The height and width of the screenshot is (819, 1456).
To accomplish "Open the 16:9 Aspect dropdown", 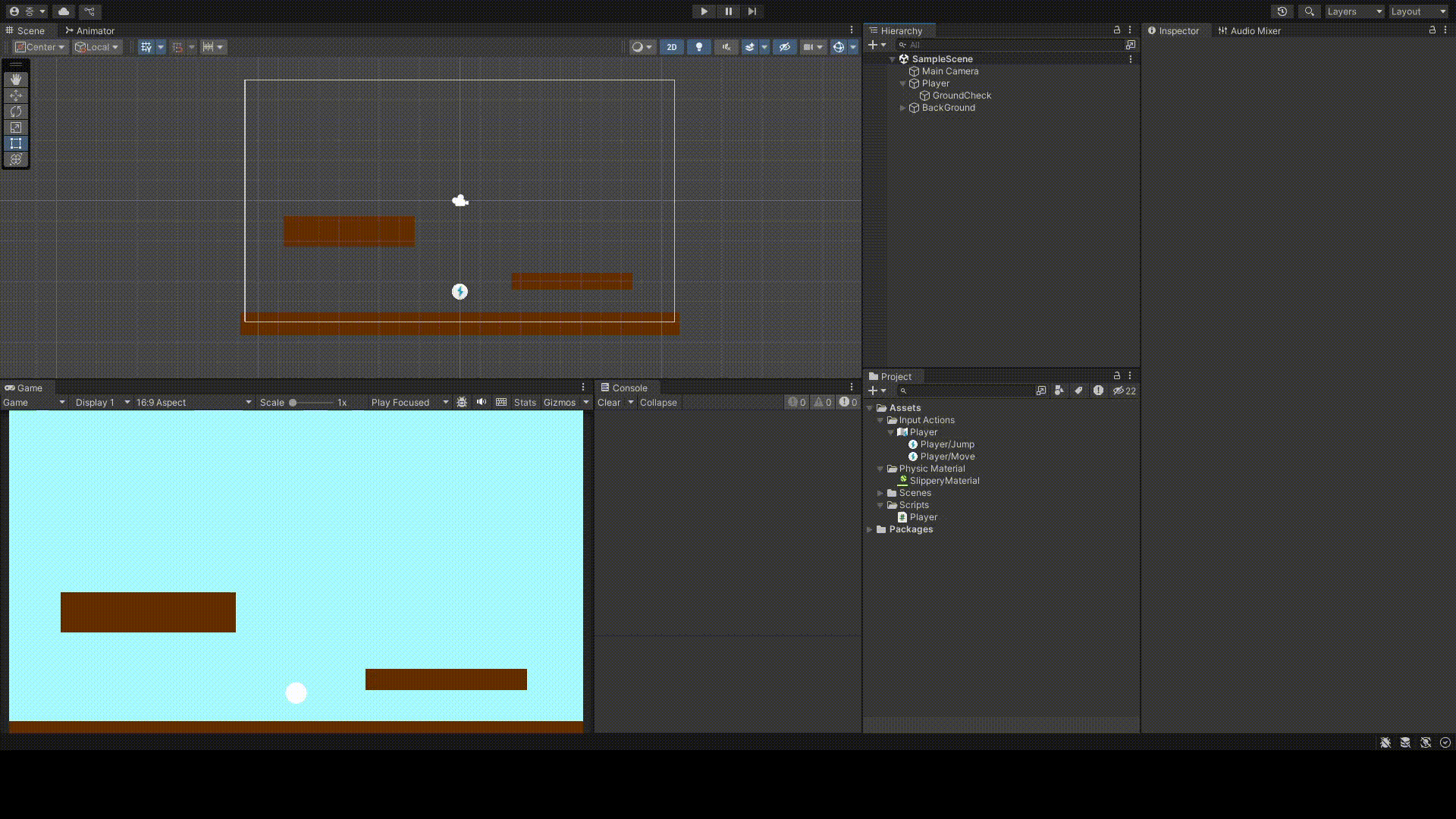I will (193, 403).
